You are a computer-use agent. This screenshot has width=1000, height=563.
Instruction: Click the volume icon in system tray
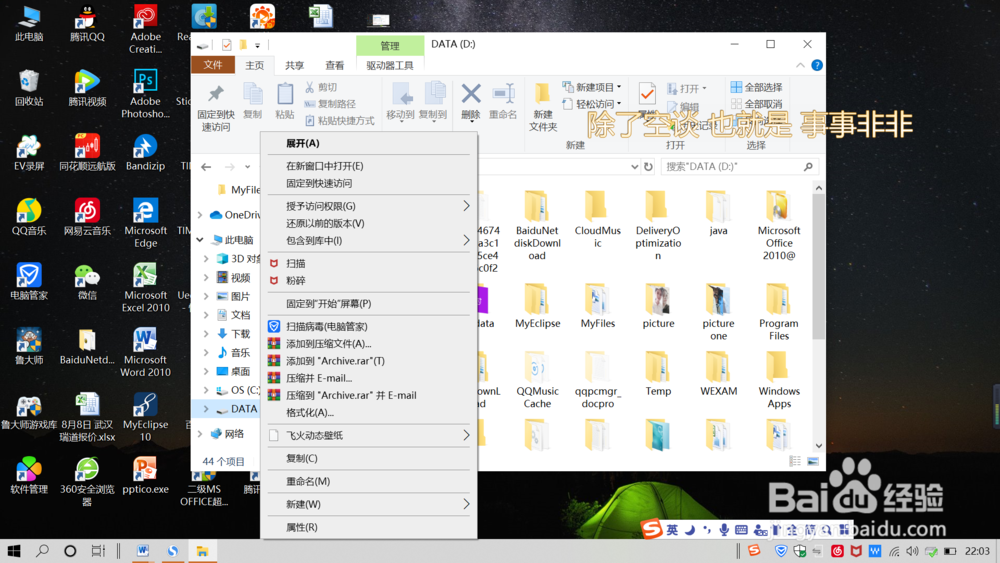tap(913, 551)
